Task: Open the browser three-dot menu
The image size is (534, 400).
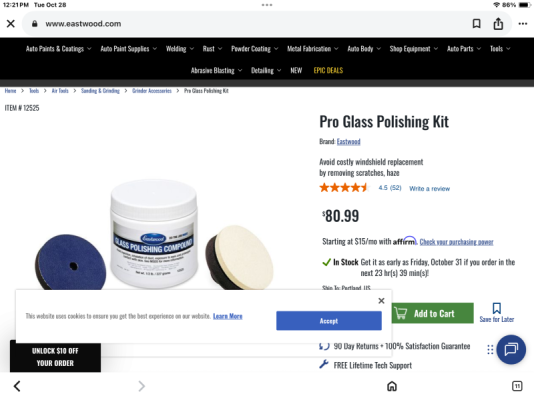Action: [523, 23]
